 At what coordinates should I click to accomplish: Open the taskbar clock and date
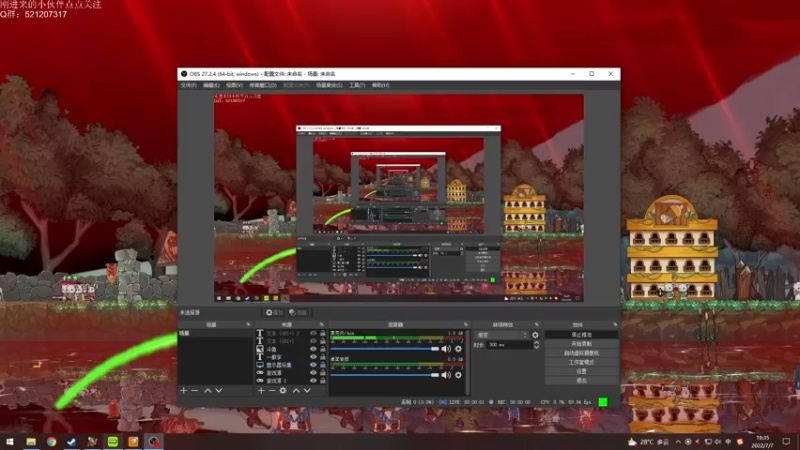pos(763,441)
